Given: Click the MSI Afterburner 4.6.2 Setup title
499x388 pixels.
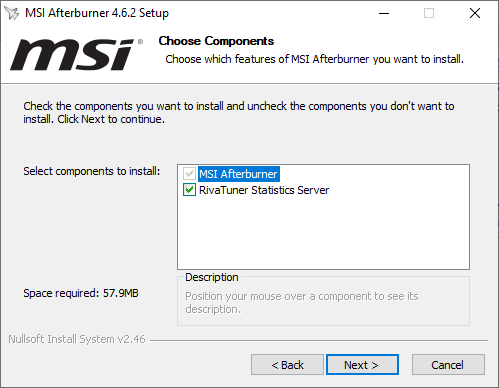Looking at the screenshot, I should click(97, 13).
